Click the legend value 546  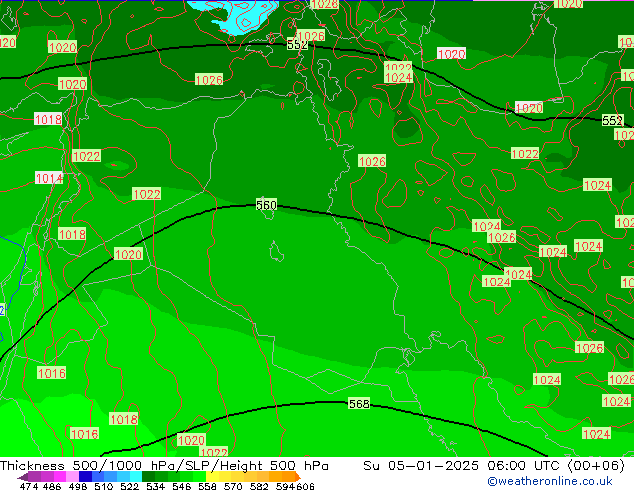point(182,486)
